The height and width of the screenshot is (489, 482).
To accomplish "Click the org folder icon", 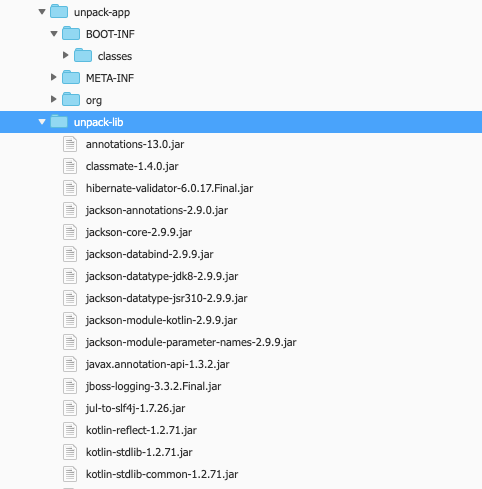I will tap(71, 99).
